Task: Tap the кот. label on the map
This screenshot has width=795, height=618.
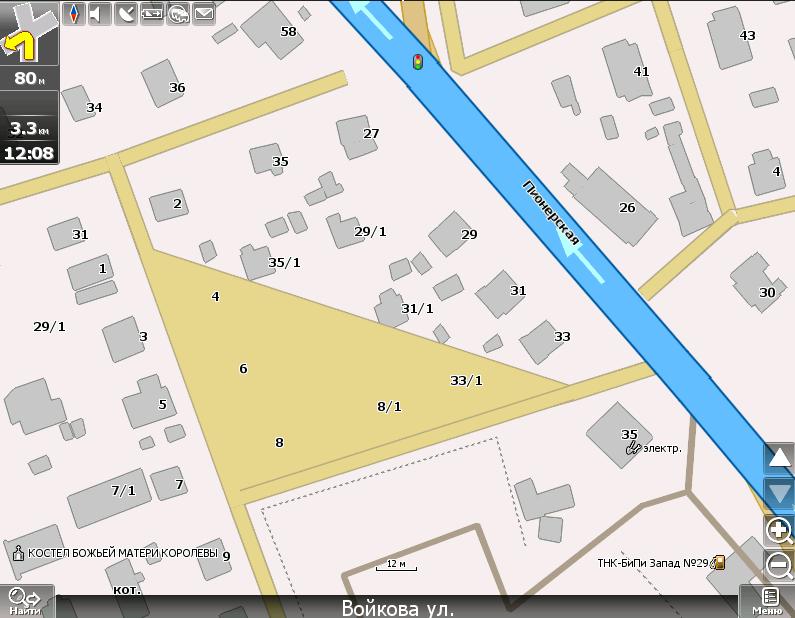Action: click(x=127, y=589)
